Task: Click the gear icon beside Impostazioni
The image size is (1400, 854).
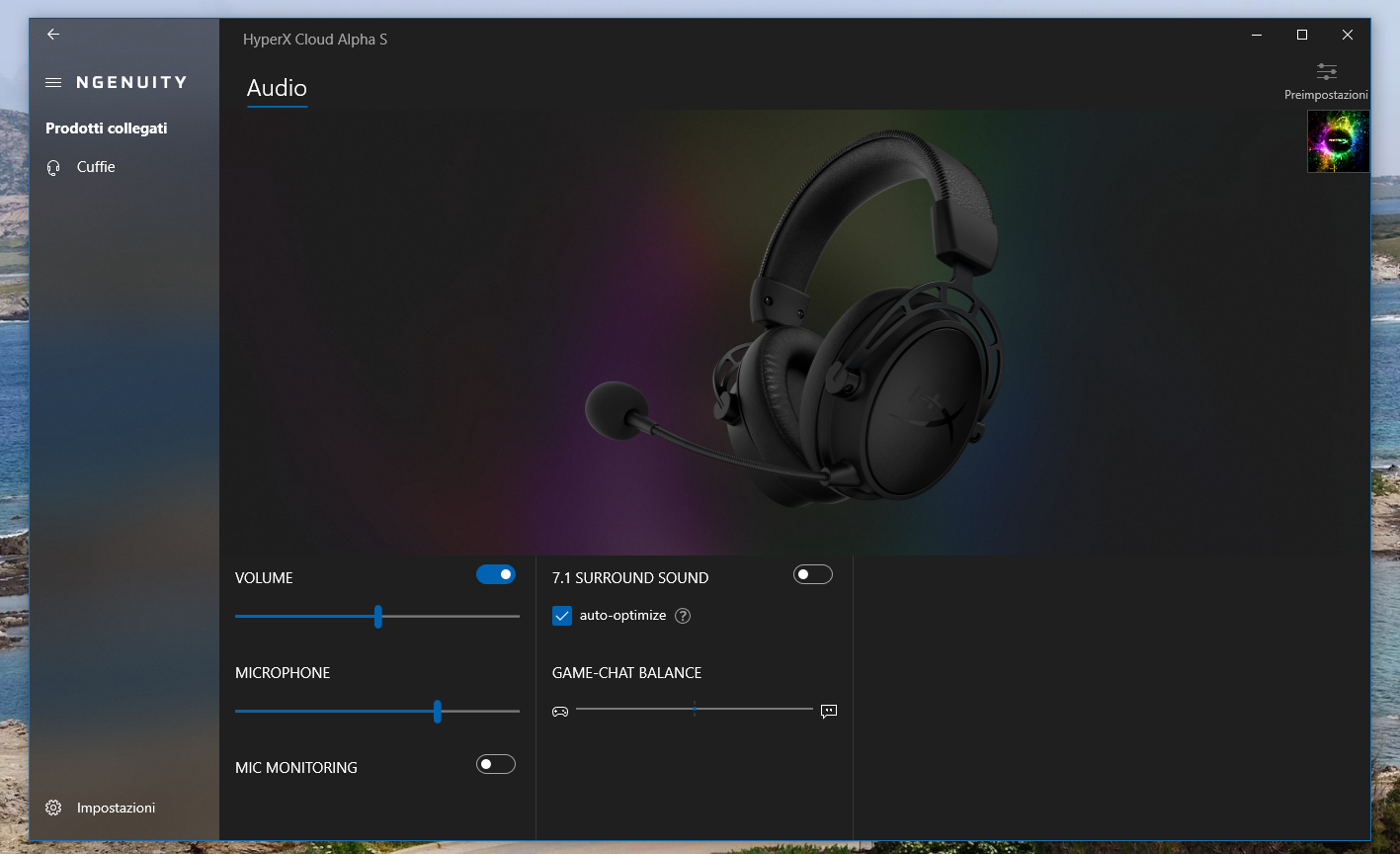Action: (53, 808)
